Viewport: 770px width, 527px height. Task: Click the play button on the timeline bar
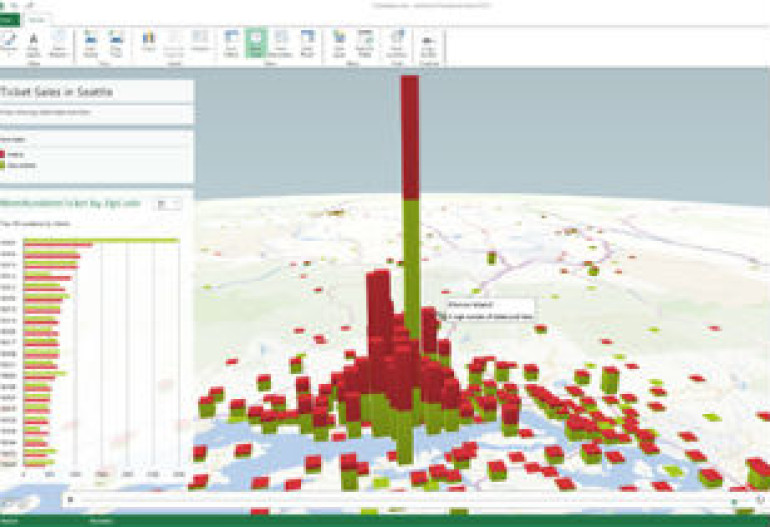click(70, 499)
